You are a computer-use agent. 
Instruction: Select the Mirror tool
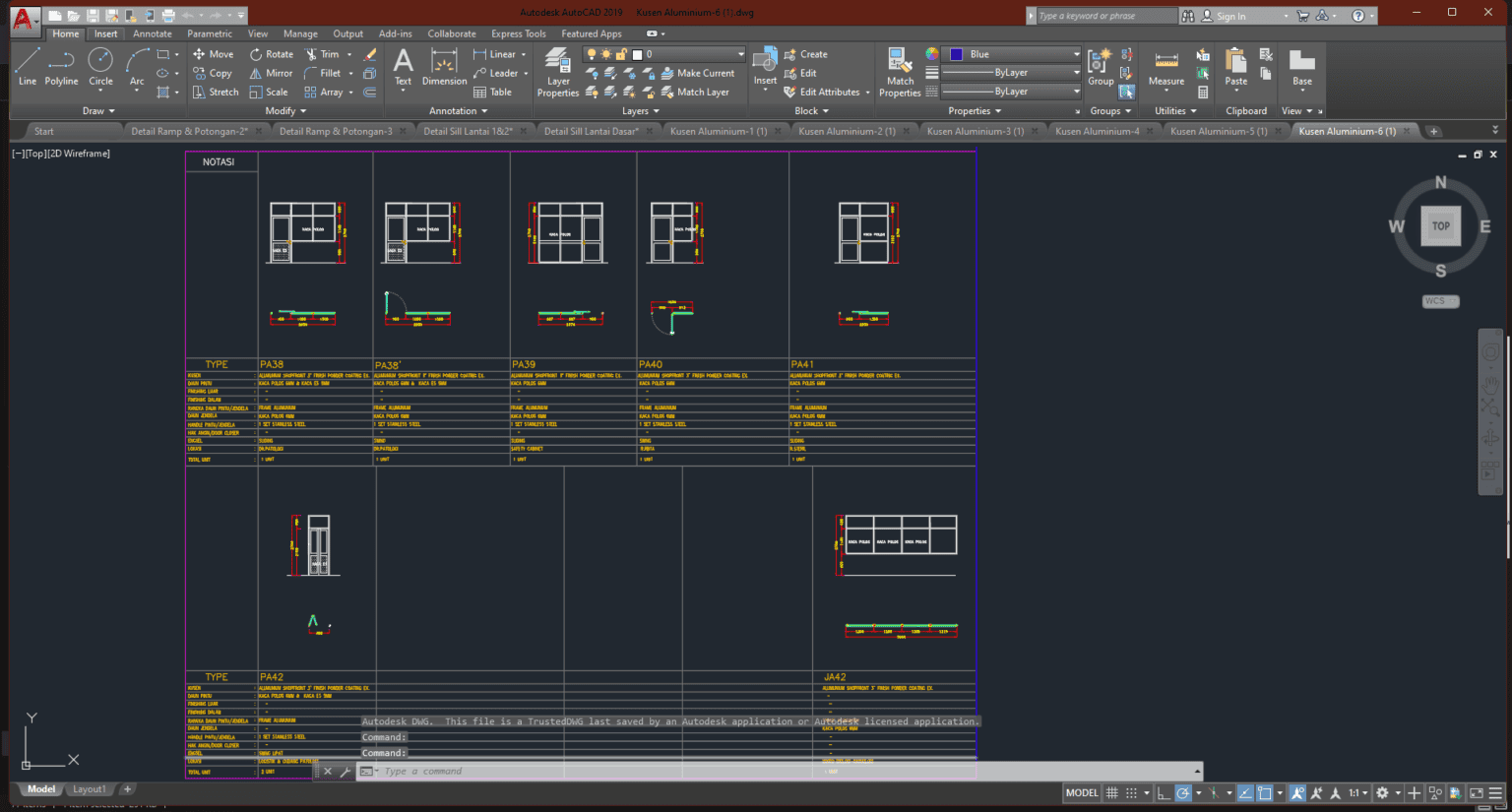point(271,72)
